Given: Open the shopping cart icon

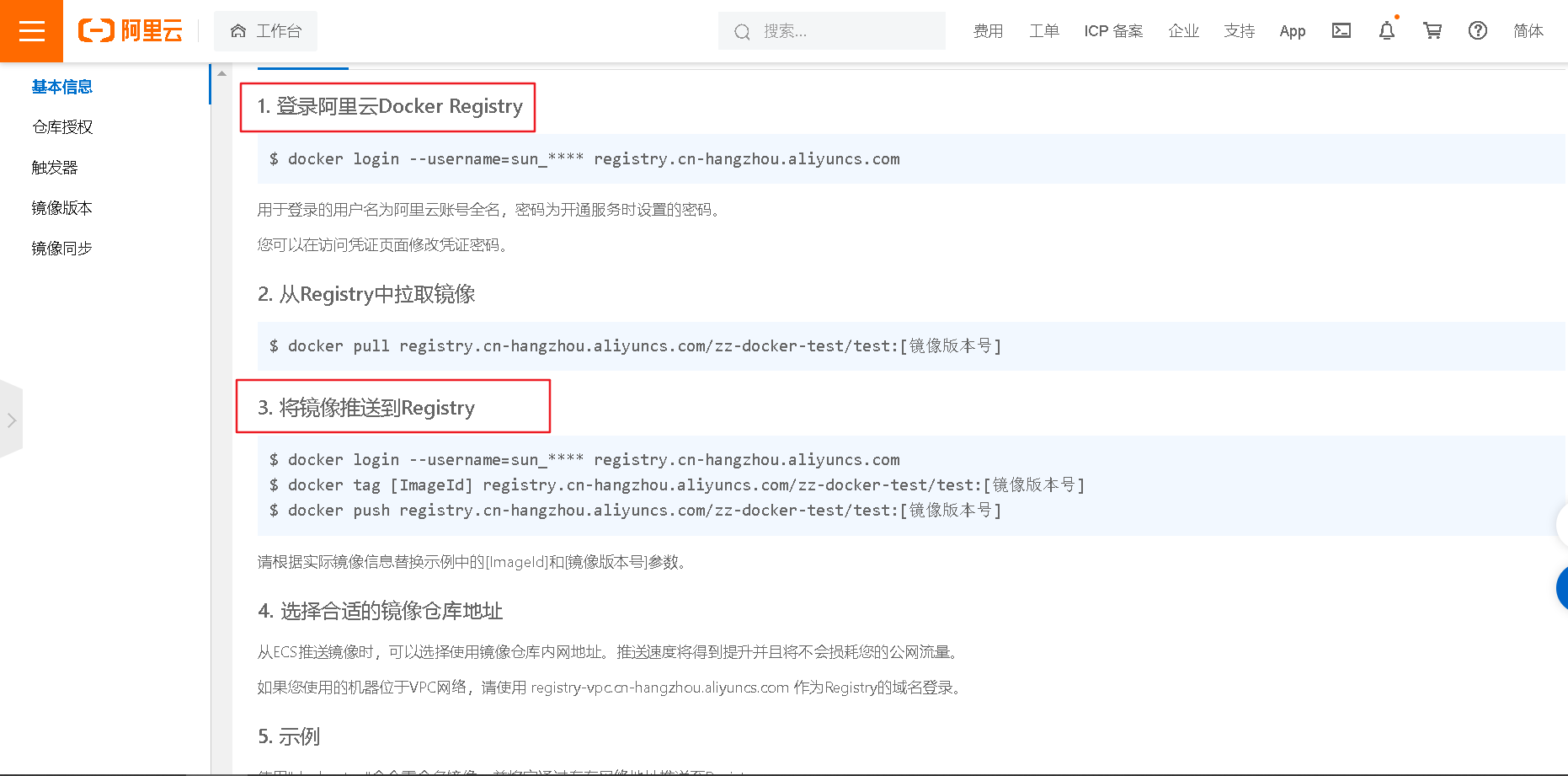Looking at the screenshot, I should coord(1432,31).
